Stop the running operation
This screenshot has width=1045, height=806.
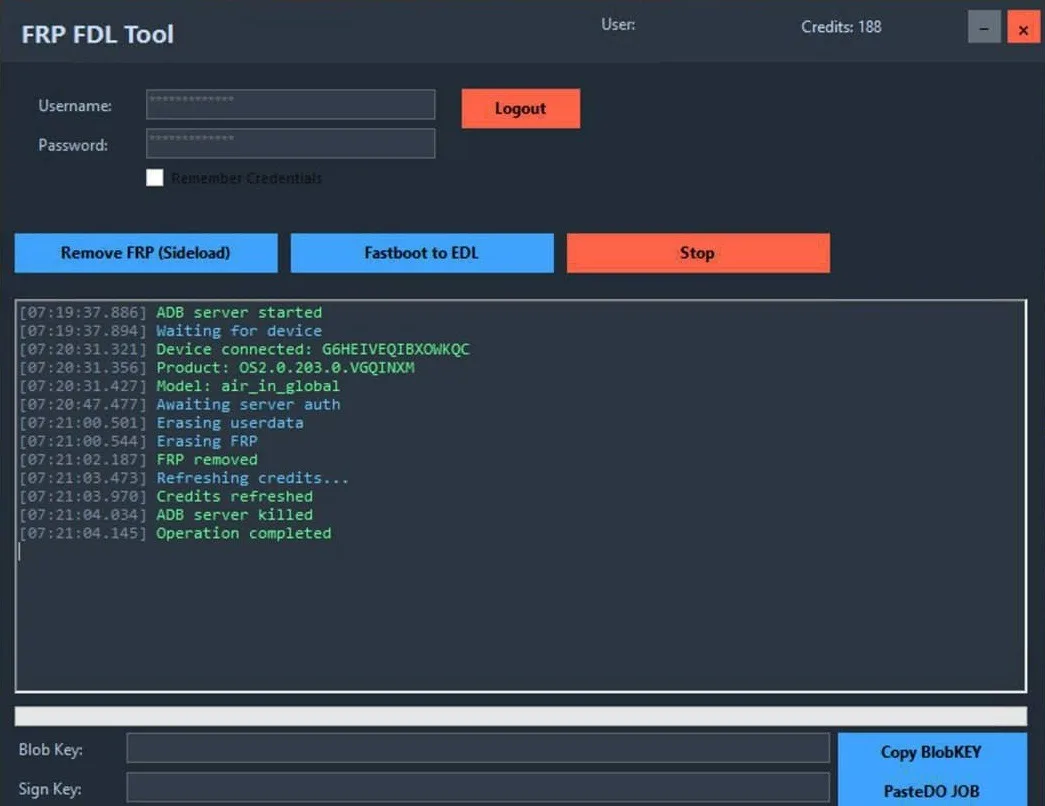(698, 253)
